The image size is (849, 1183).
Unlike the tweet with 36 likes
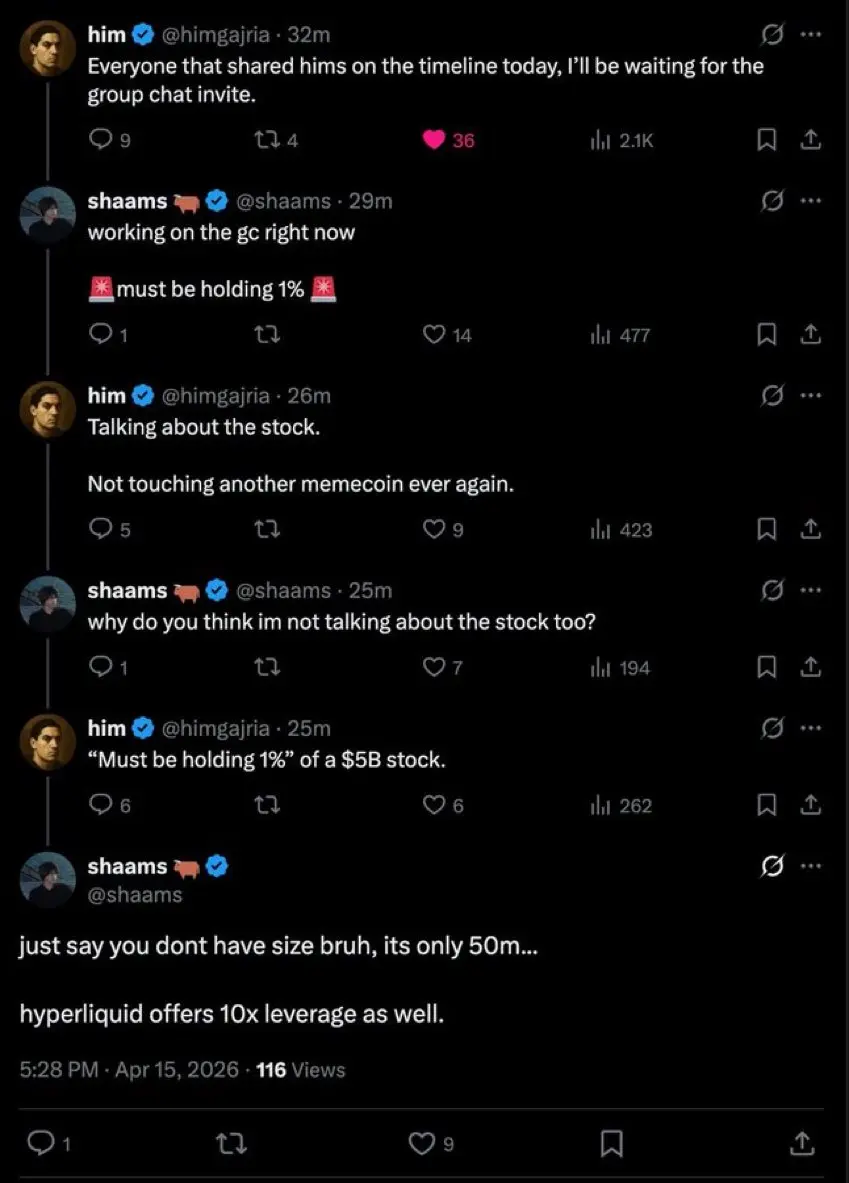point(434,141)
